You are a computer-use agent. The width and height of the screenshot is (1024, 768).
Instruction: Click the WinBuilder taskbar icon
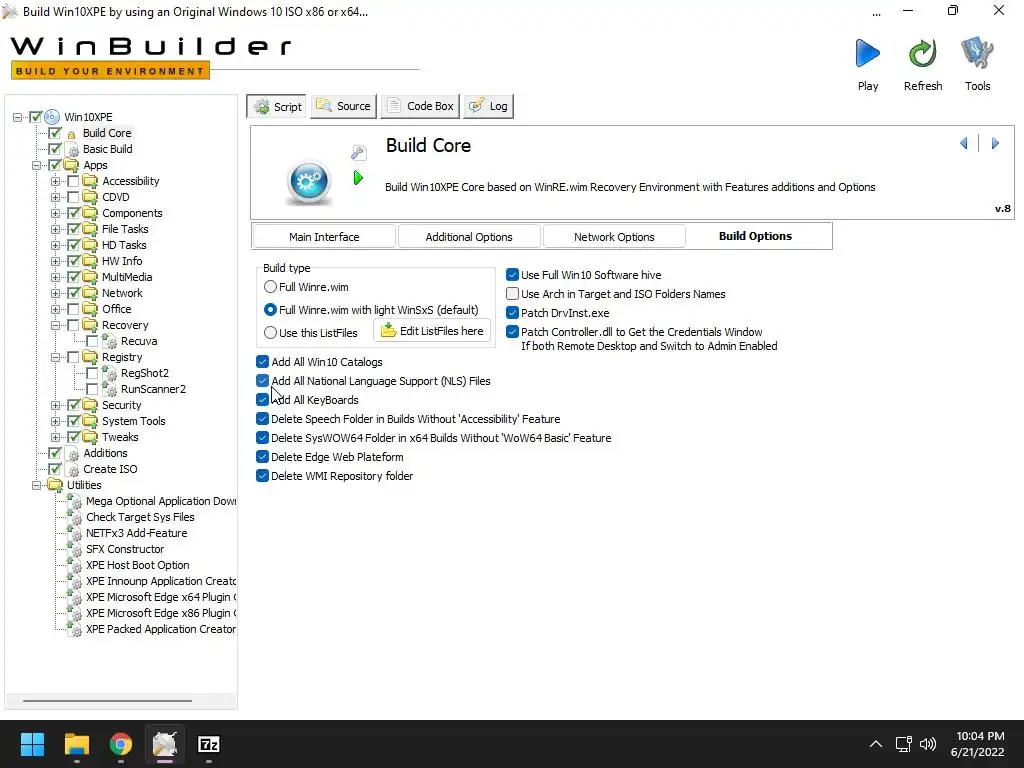tap(165, 744)
